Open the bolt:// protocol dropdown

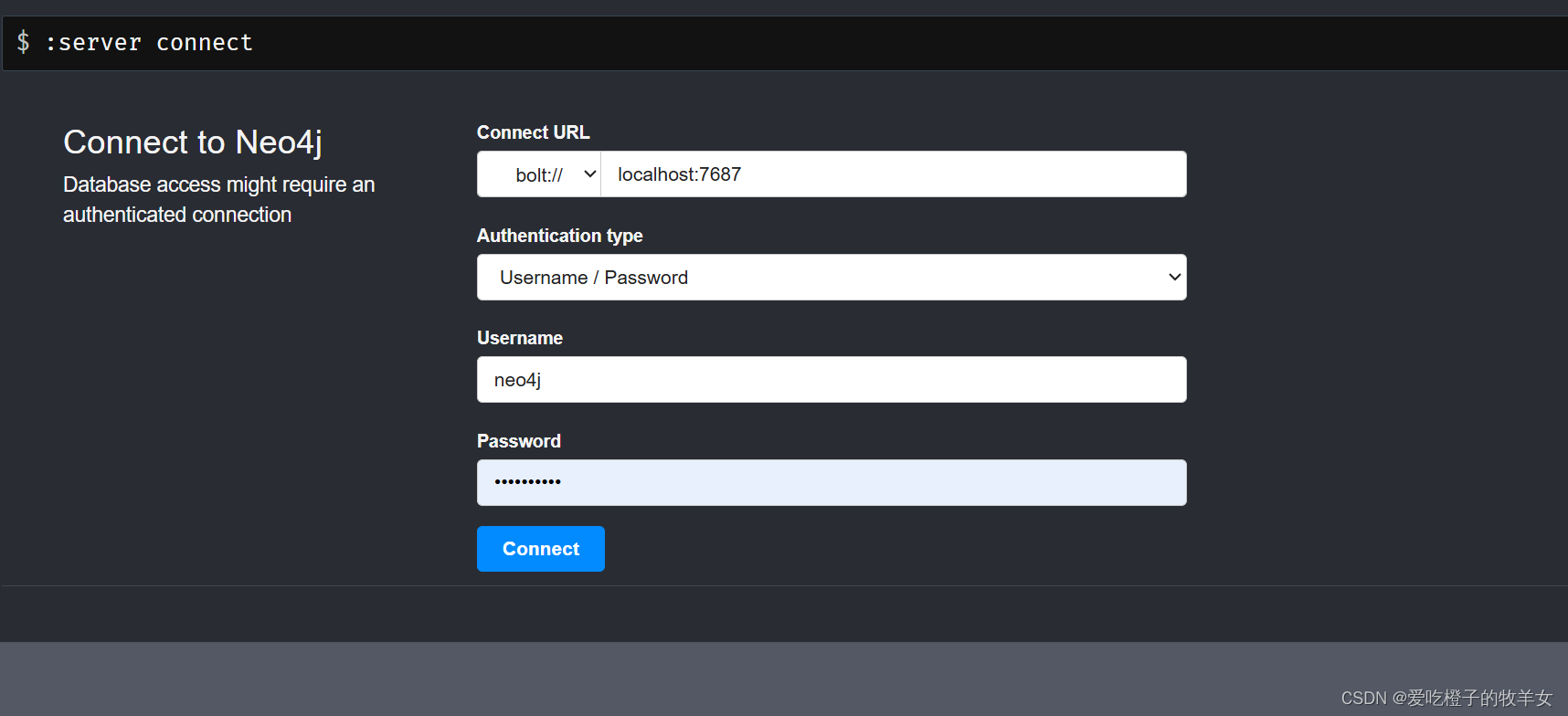[539, 174]
